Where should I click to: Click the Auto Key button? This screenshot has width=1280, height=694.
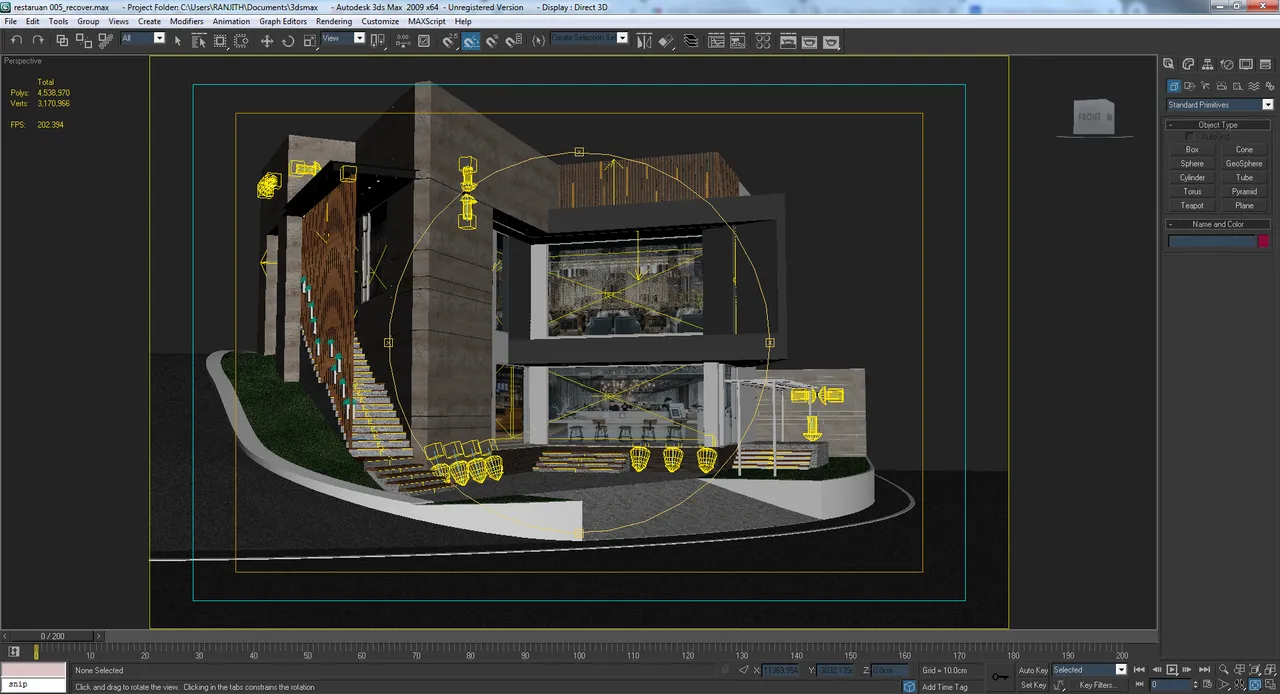click(x=1033, y=670)
